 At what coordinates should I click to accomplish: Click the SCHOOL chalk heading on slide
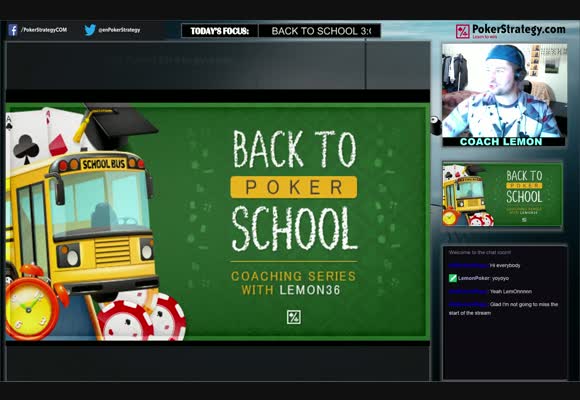tap(294, 228)
